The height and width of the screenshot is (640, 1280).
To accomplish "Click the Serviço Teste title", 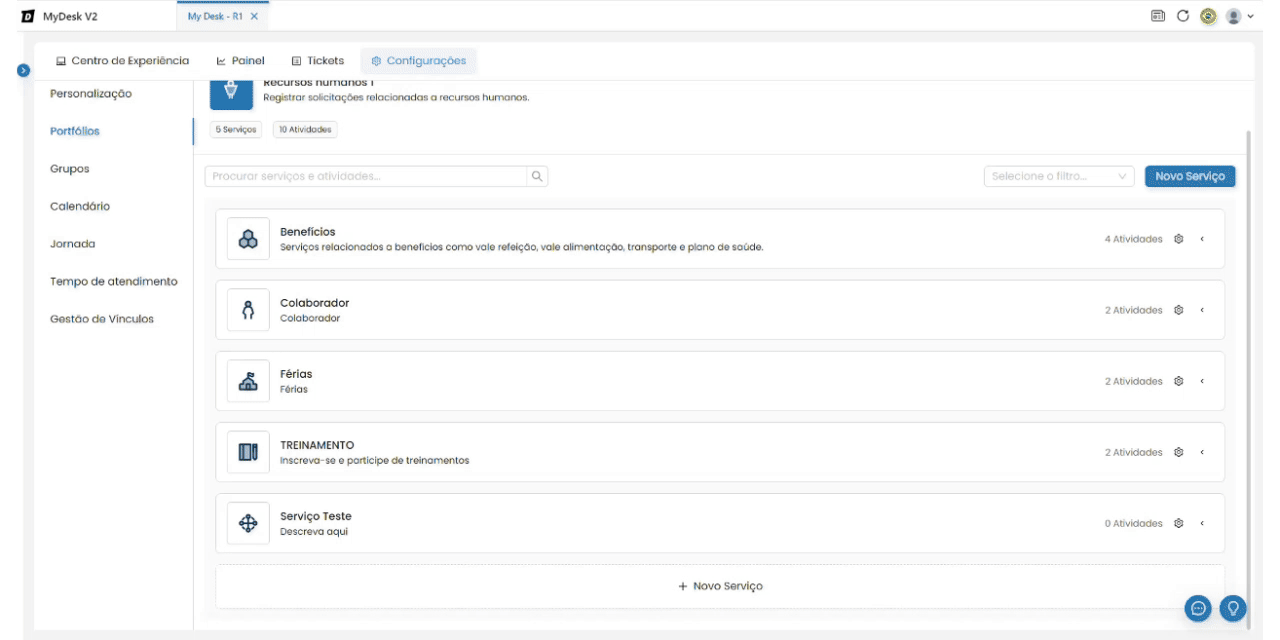I will click(x=316, y=516).
